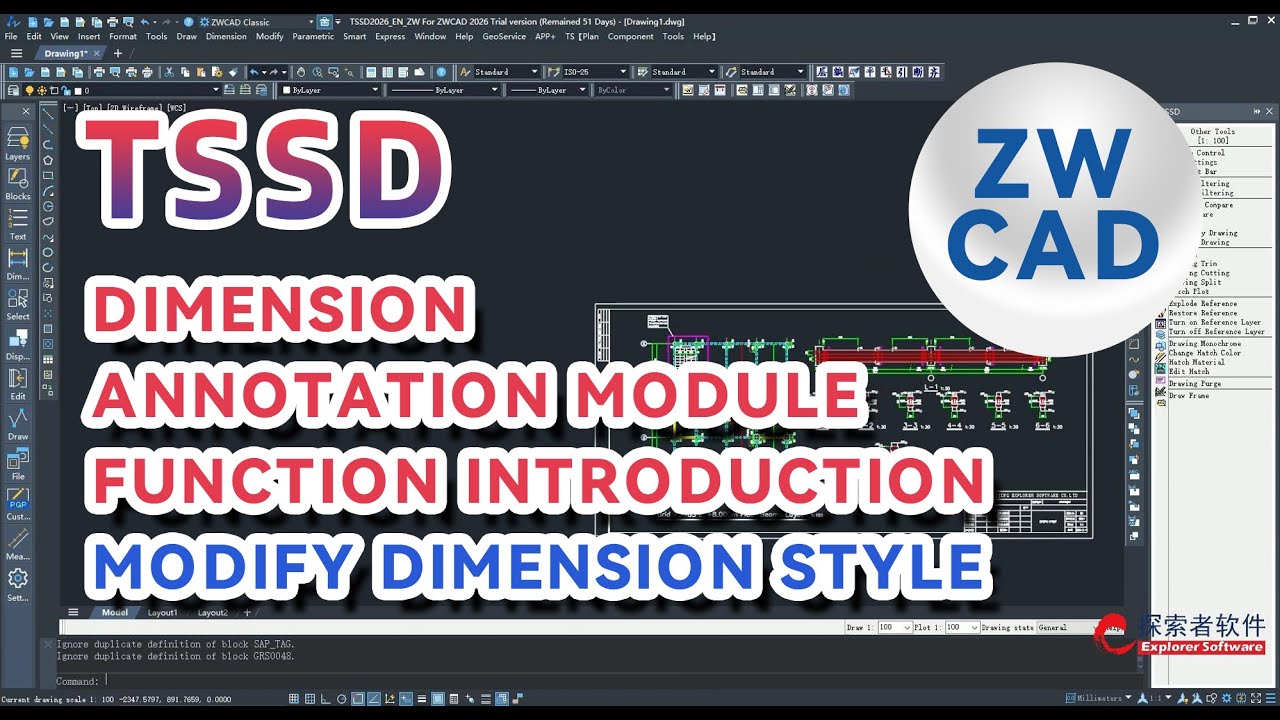This screenshot has width=1280, height=720.
Task: Click Edit Hatch in TSSD panel
Action: (1189, 372)
